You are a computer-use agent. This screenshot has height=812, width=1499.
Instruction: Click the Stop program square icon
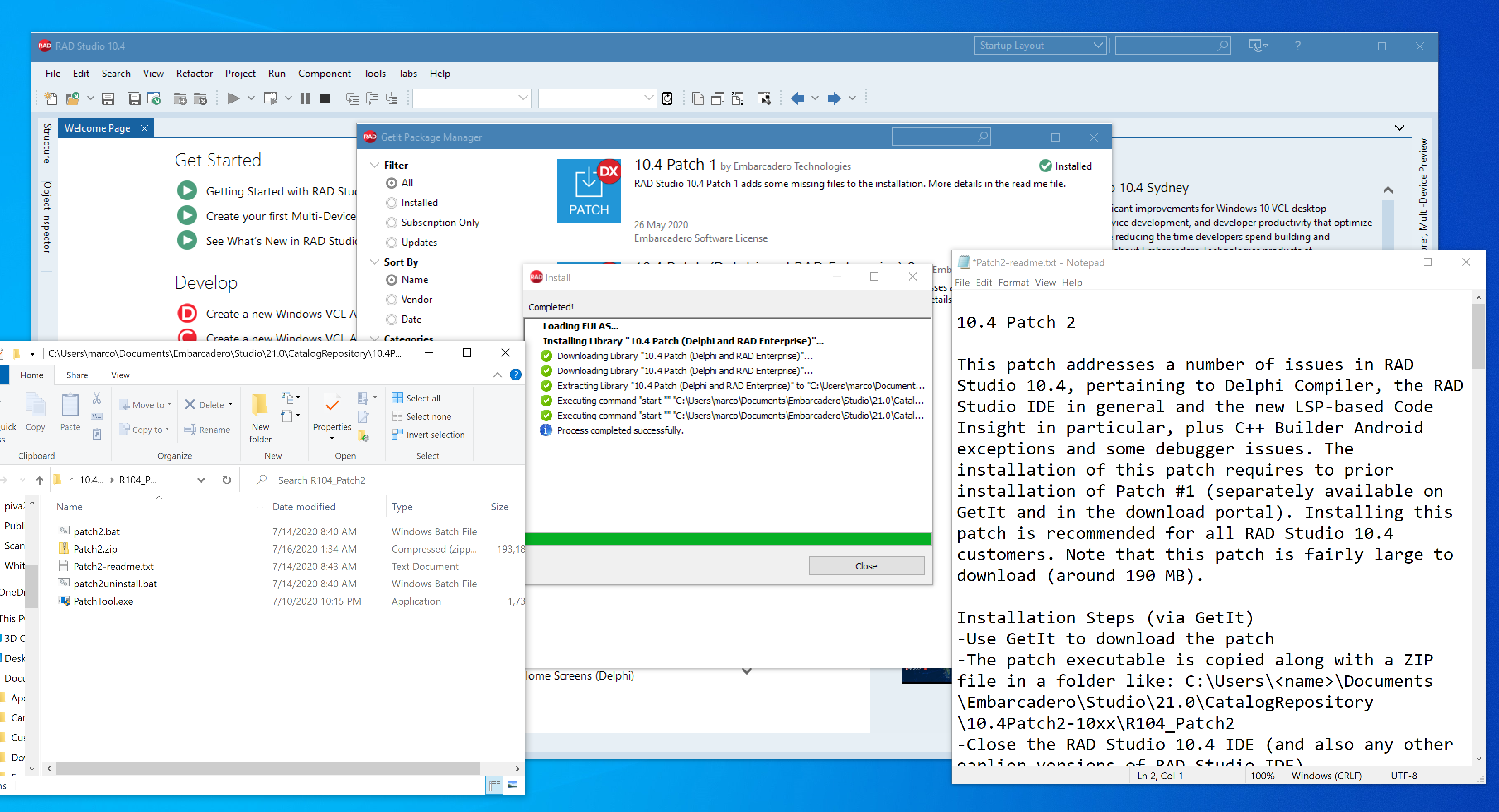325,98
